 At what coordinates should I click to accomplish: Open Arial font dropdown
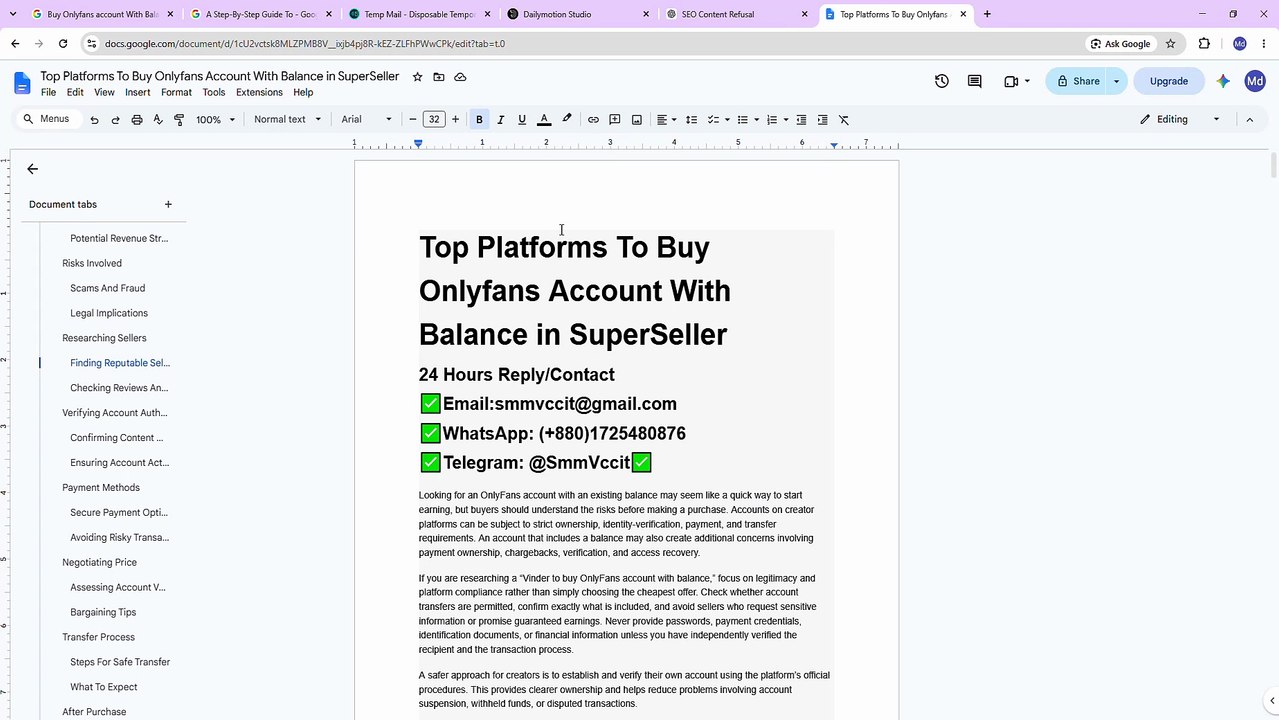click(x=366, y=120)
